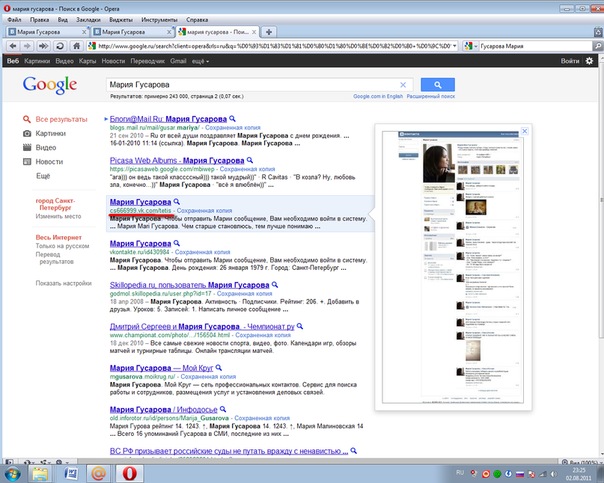Preview Инфодосье result with magnifier icon
Screen dimensions: 604x483
[223, 409]
